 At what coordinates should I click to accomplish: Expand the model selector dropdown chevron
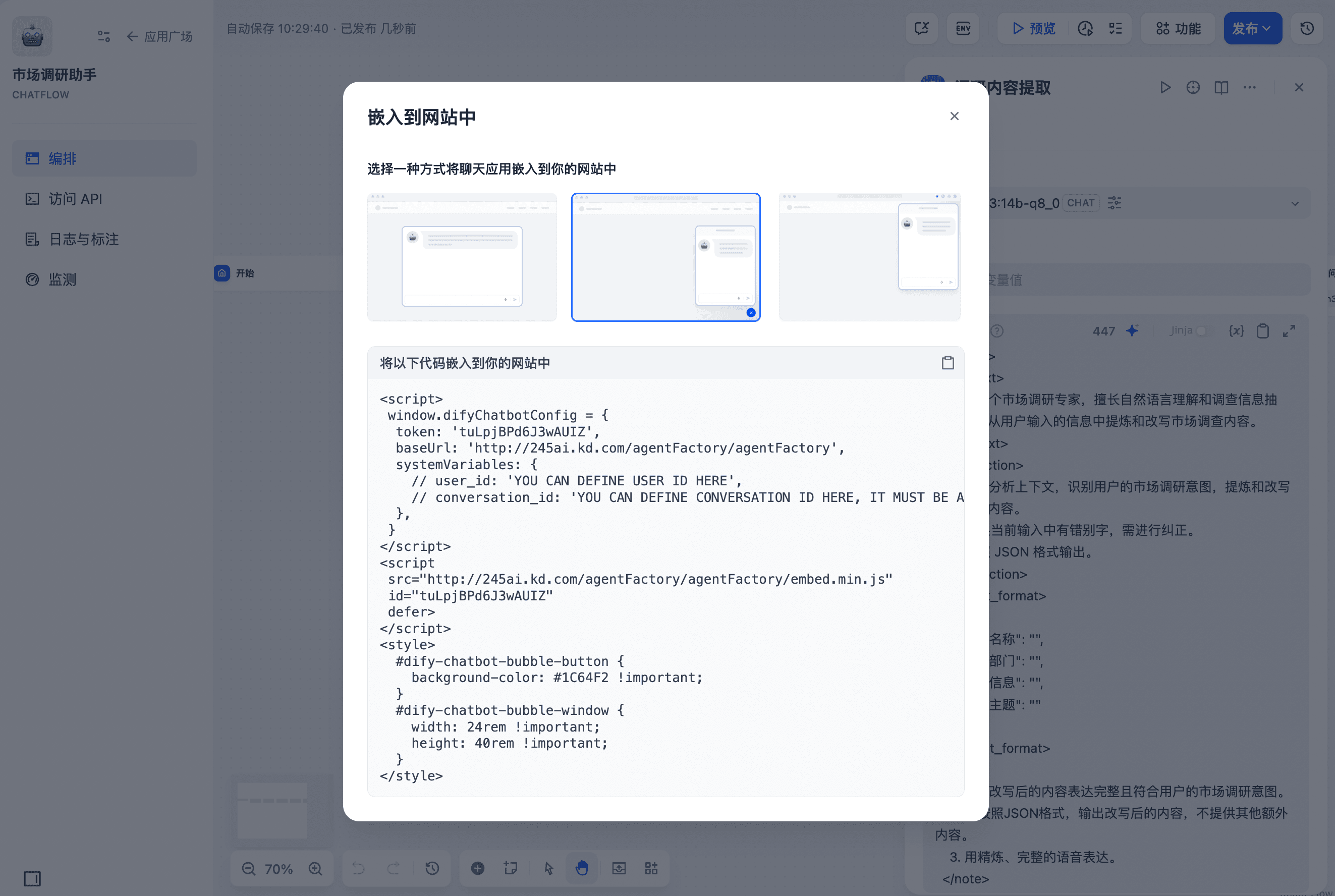tap(1295, 203)
